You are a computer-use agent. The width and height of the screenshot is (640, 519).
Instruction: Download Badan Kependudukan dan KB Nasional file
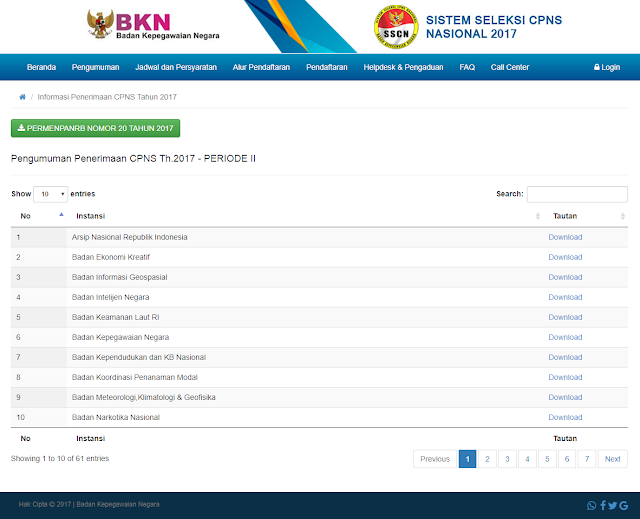tap(565, 357)
